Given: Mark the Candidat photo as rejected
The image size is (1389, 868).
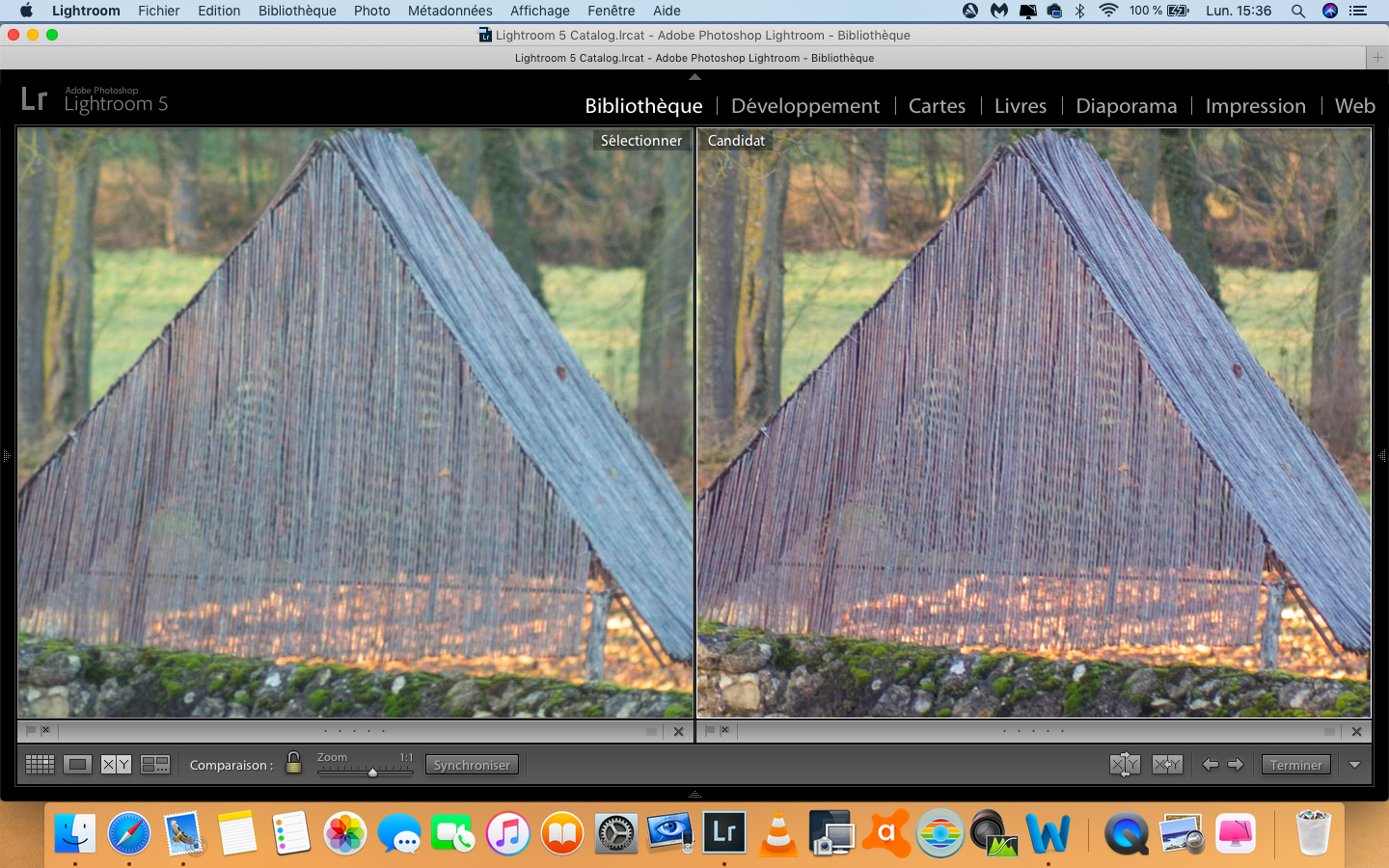Looking at the screenshot, I should (x=724, y=731).
